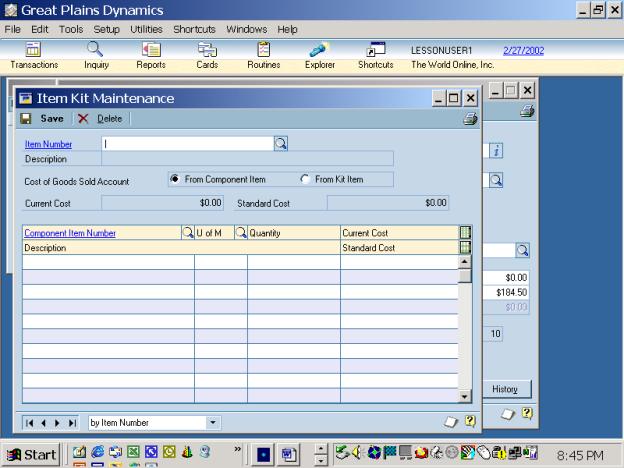
Task: Expand the by Item Number sort dropdown
Action: pyautogui.click(x=213, y=423)
